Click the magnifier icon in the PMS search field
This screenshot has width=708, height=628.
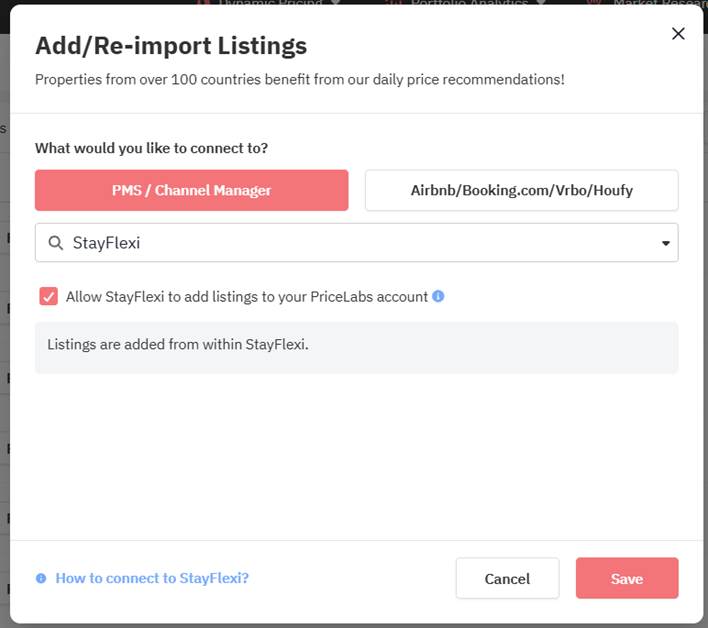[56, 243]
